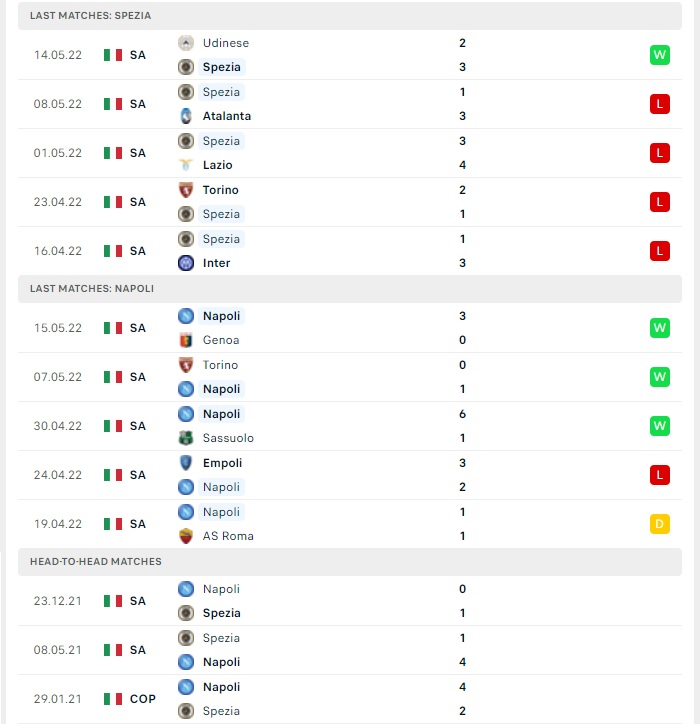This screenshot has height=724, width=700.
Task: Select the Last Matches: Napoli header
Action: [350, 289]
